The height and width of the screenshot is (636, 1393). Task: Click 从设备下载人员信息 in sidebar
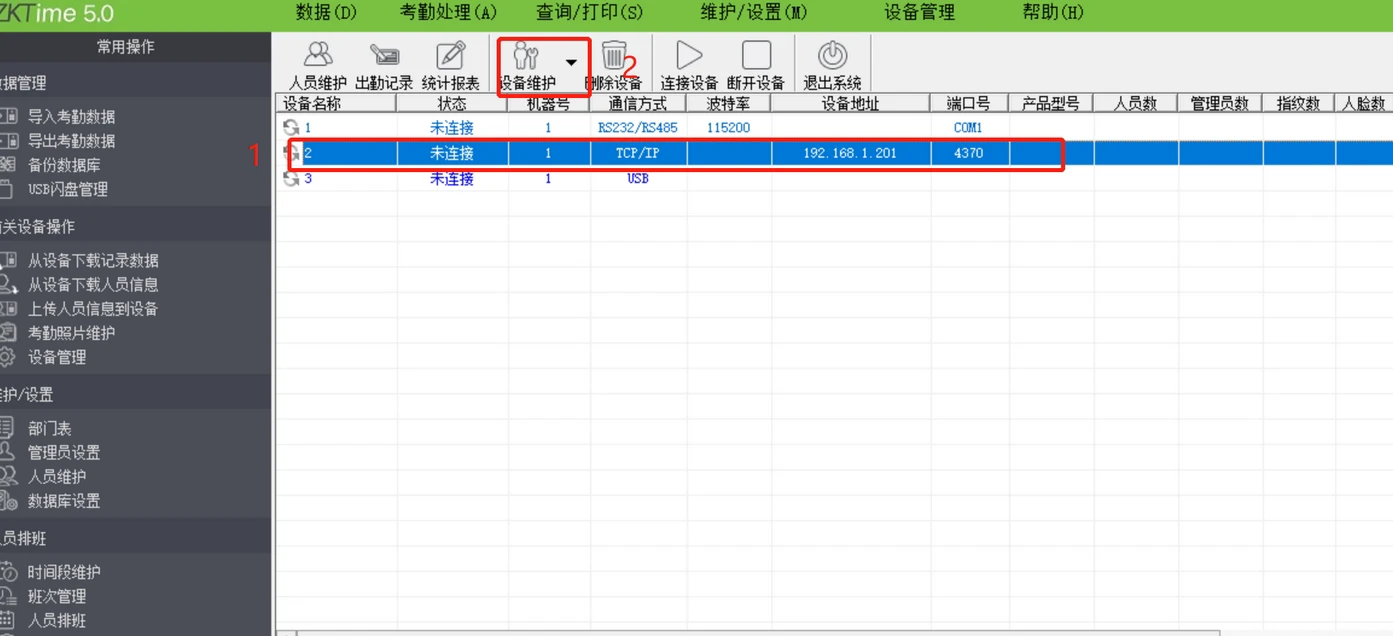[x=93, y=285]
